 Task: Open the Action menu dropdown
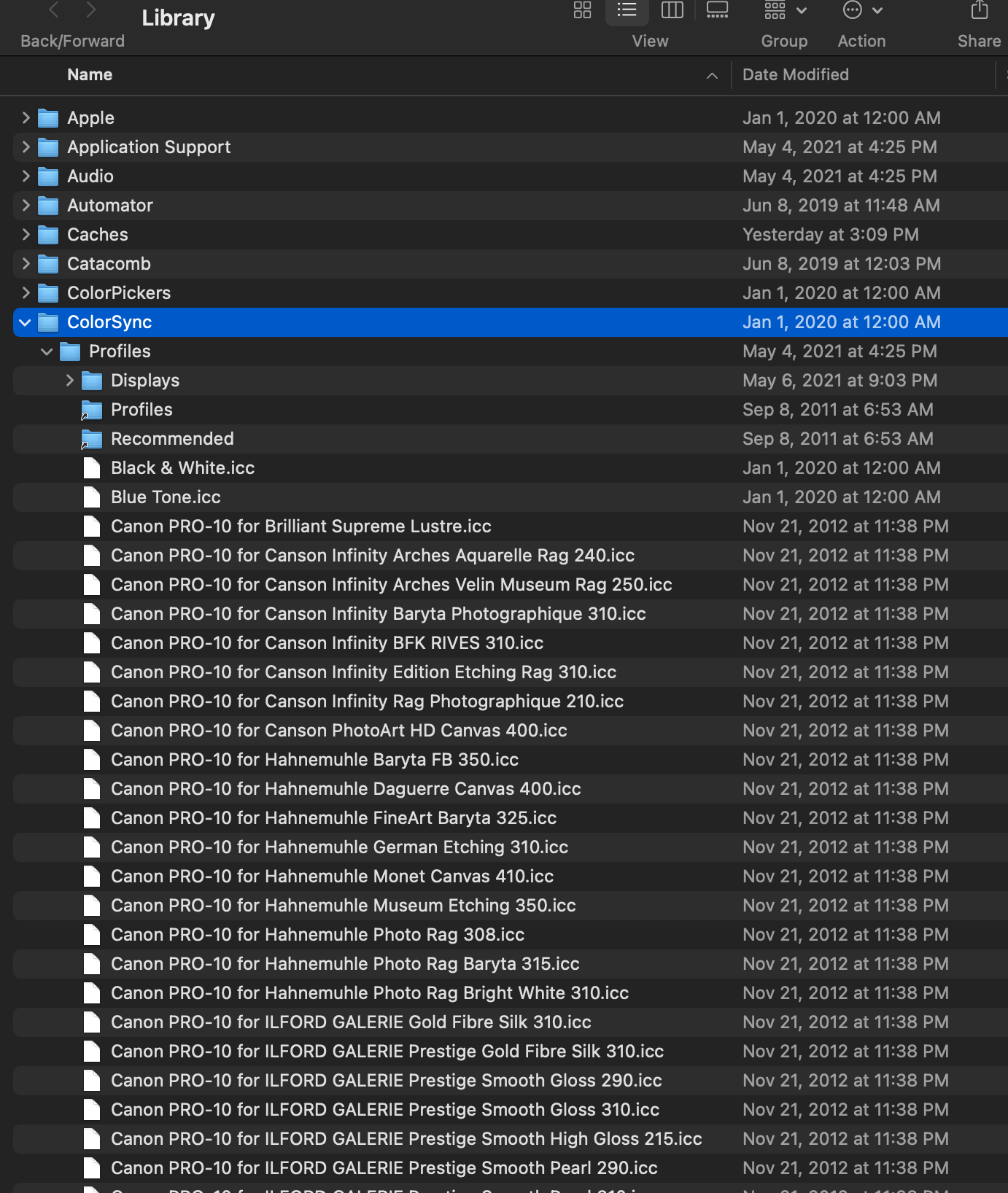862,10
